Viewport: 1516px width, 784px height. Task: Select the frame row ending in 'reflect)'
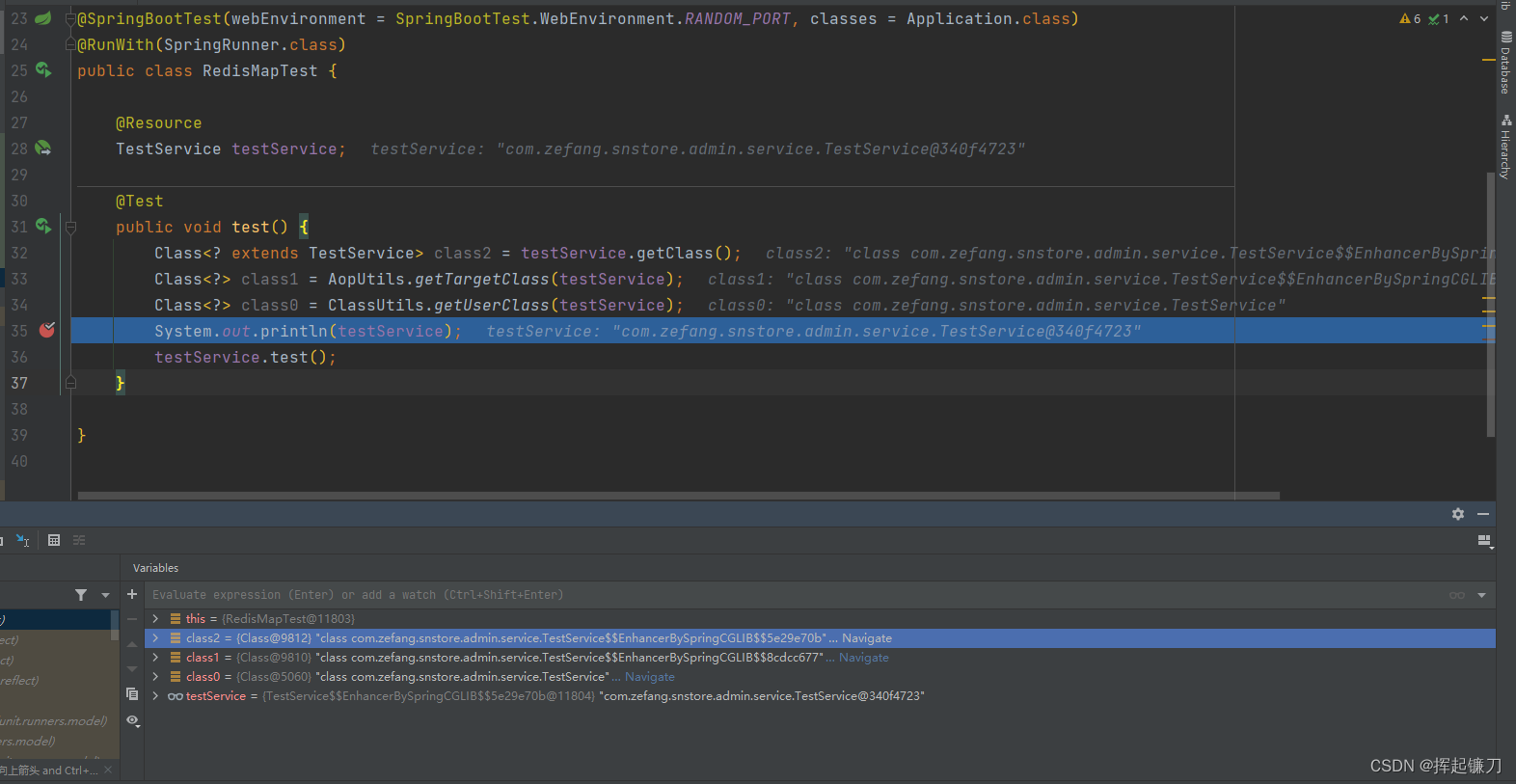pos(55,680)
